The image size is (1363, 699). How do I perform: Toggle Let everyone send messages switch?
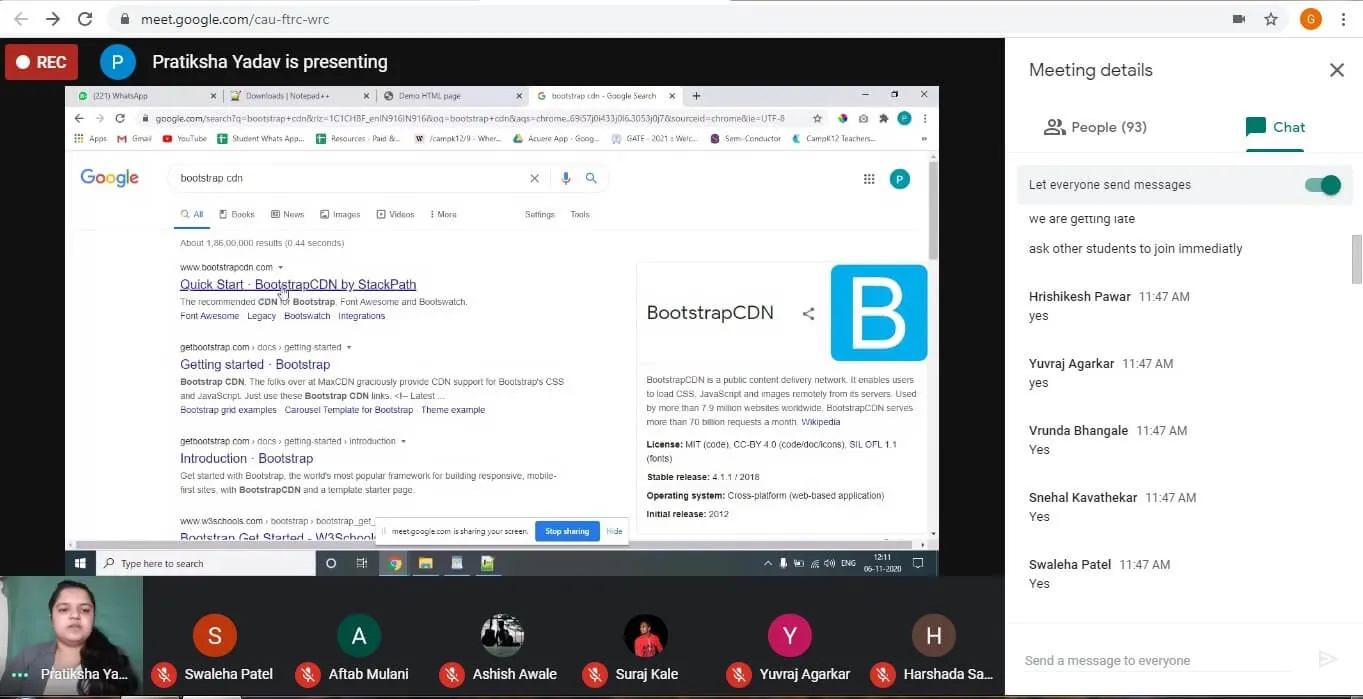tap(1323, 185)
